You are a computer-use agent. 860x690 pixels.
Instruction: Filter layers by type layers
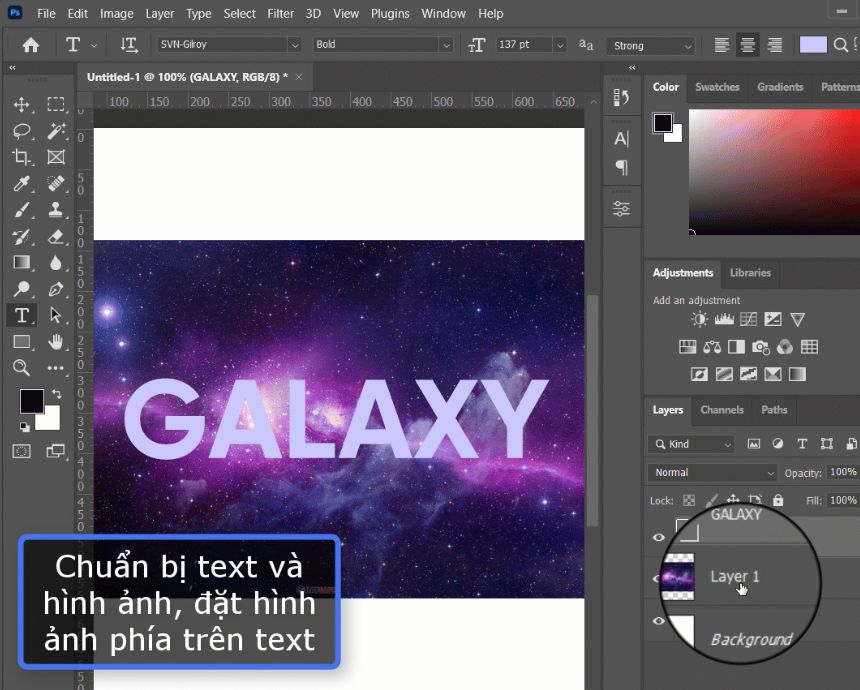(x=802, y=444)
